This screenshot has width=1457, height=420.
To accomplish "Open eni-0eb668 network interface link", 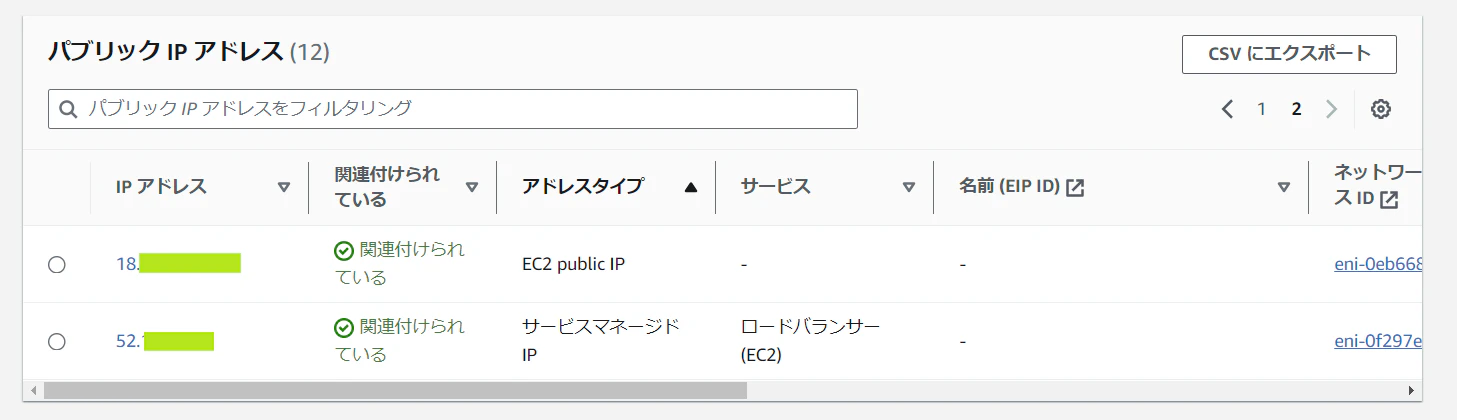I will point(1378,265).
